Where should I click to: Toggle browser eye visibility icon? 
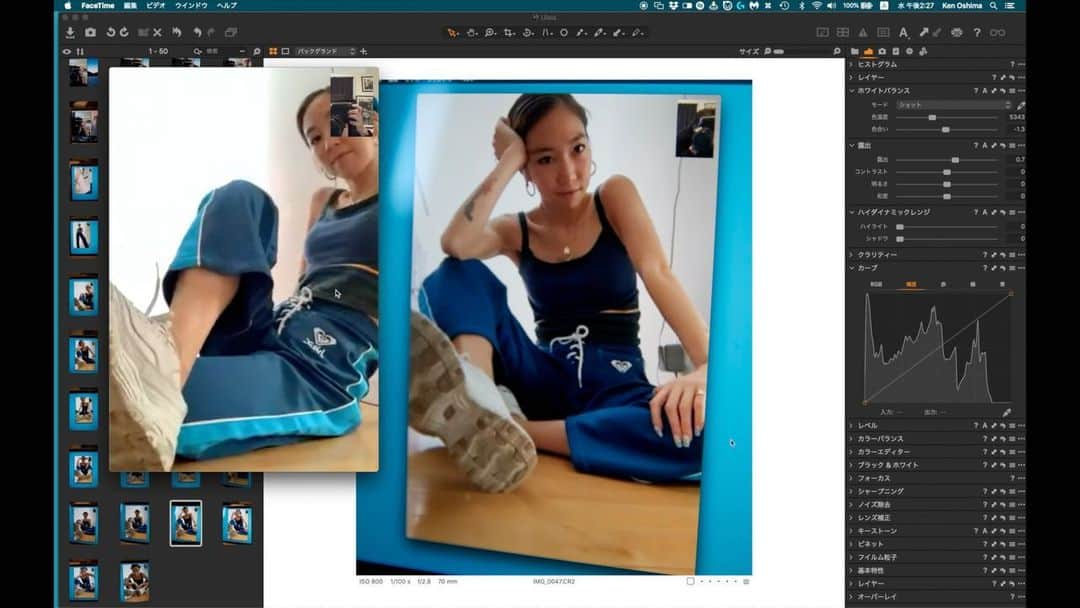click(x=67, y=52)
